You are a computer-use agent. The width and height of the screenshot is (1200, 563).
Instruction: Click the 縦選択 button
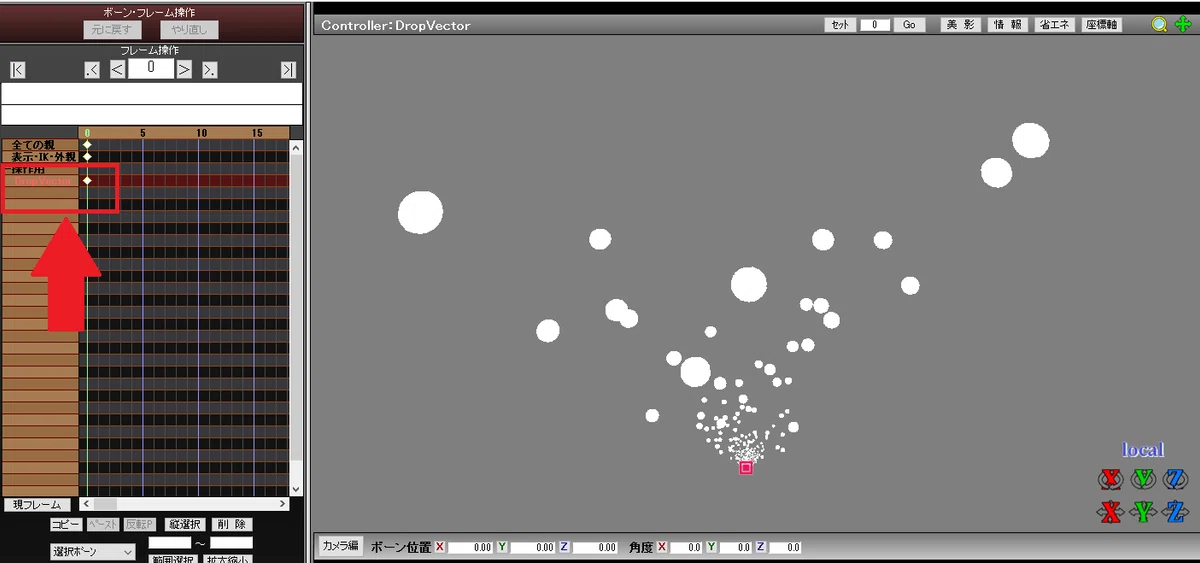coord(185,524)
